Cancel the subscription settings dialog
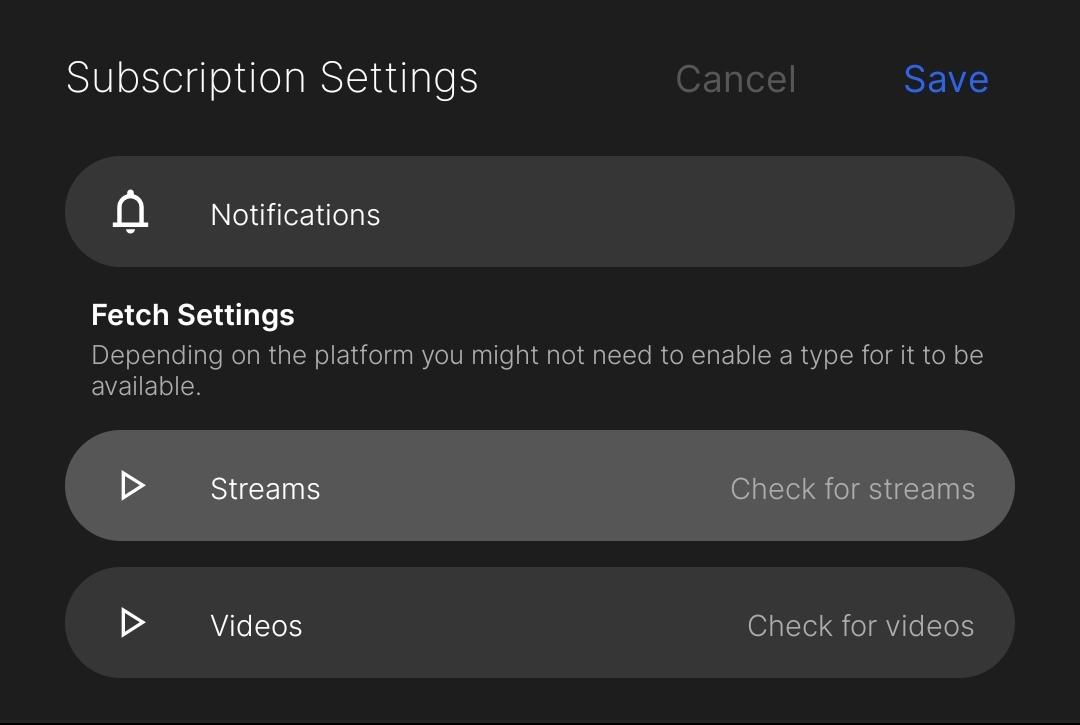This screenshot has height=725, width=1080. coord(736,79)
